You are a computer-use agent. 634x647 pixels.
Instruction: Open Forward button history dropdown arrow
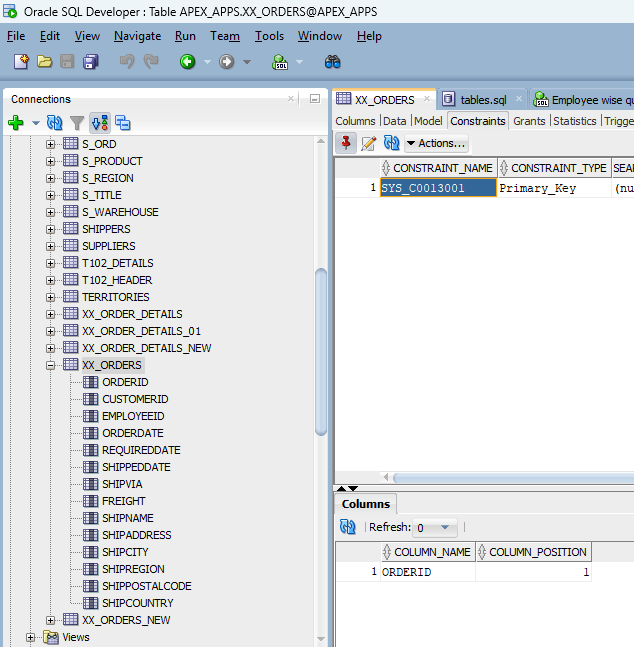click(247, 62)
